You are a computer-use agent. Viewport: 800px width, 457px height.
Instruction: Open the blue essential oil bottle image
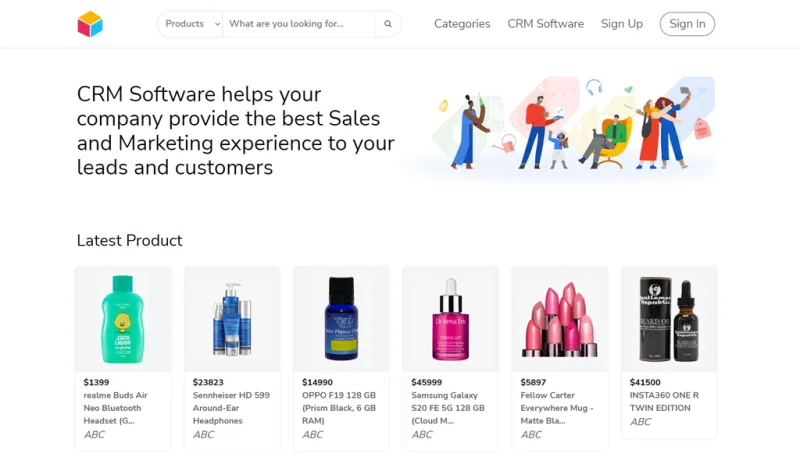pyautogui.click(x=341, y=319)
